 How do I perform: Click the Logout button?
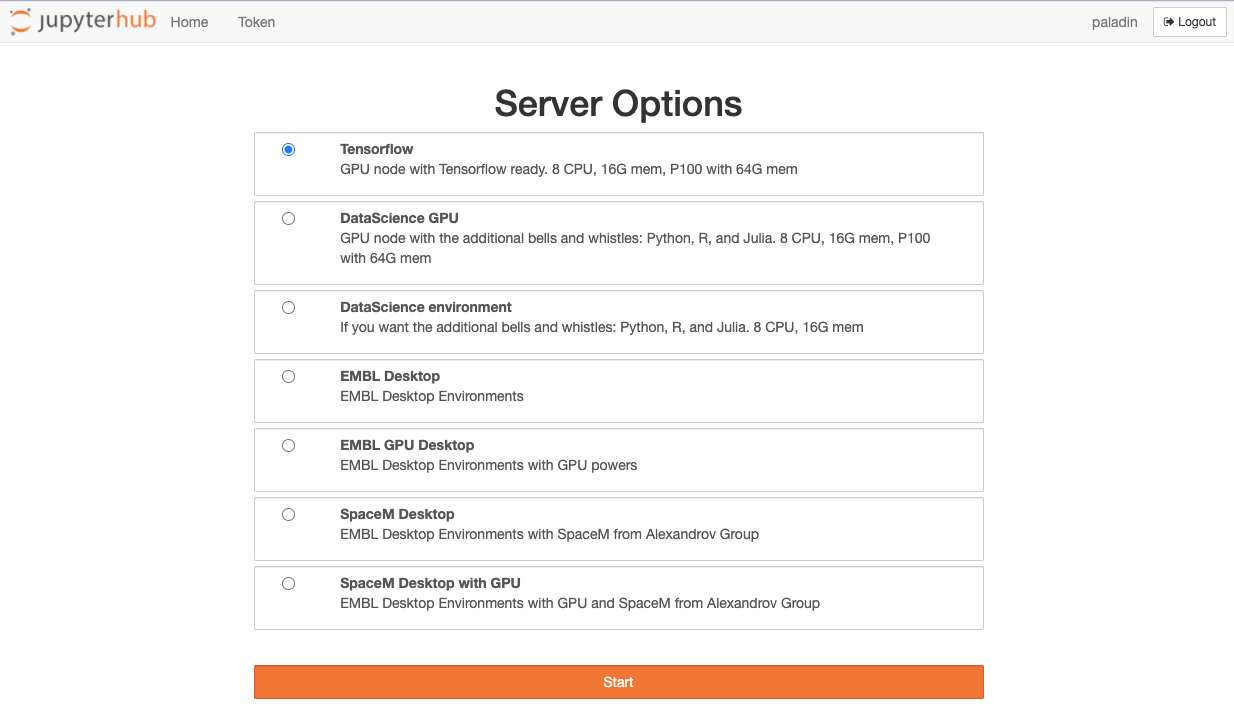1189,22
